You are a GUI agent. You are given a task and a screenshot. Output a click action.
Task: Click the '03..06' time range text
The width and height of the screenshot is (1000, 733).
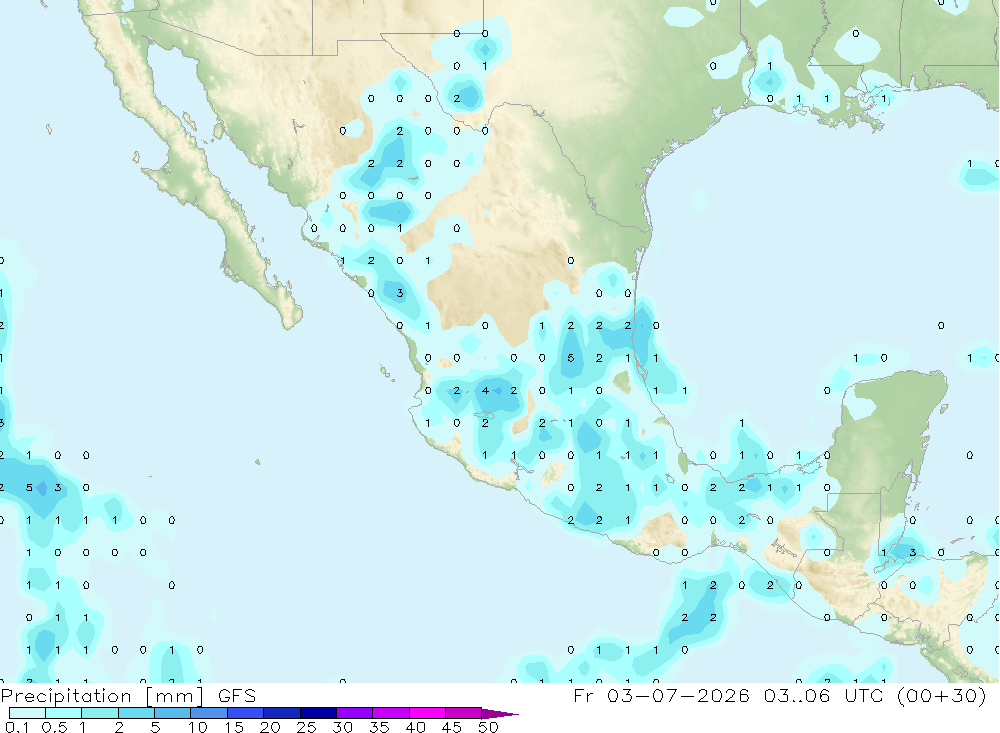pos(797,695)
